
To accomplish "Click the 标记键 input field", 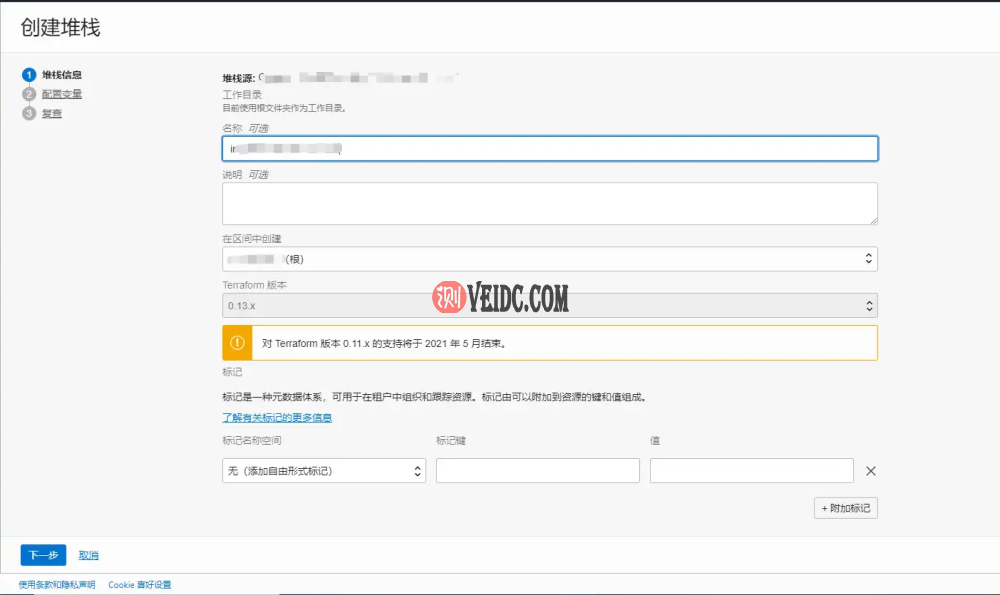I will [x=537, y=471].
